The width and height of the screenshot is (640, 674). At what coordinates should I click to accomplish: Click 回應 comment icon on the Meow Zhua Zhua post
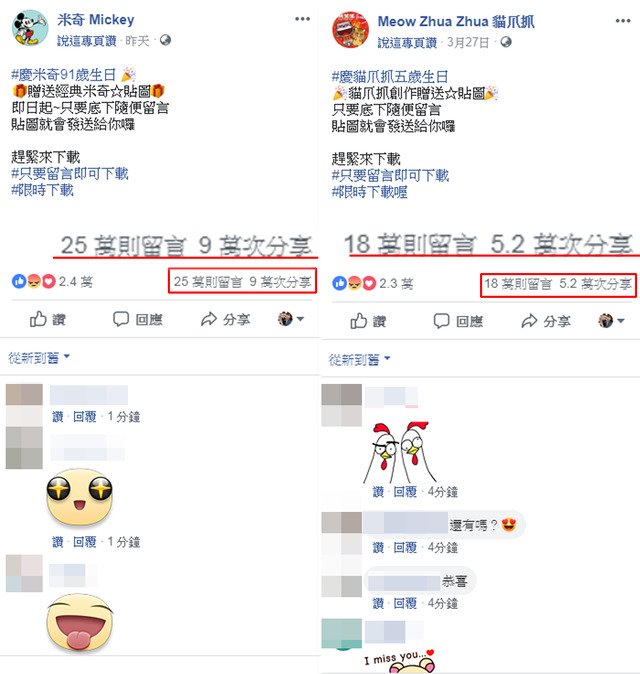pos(458,321)
